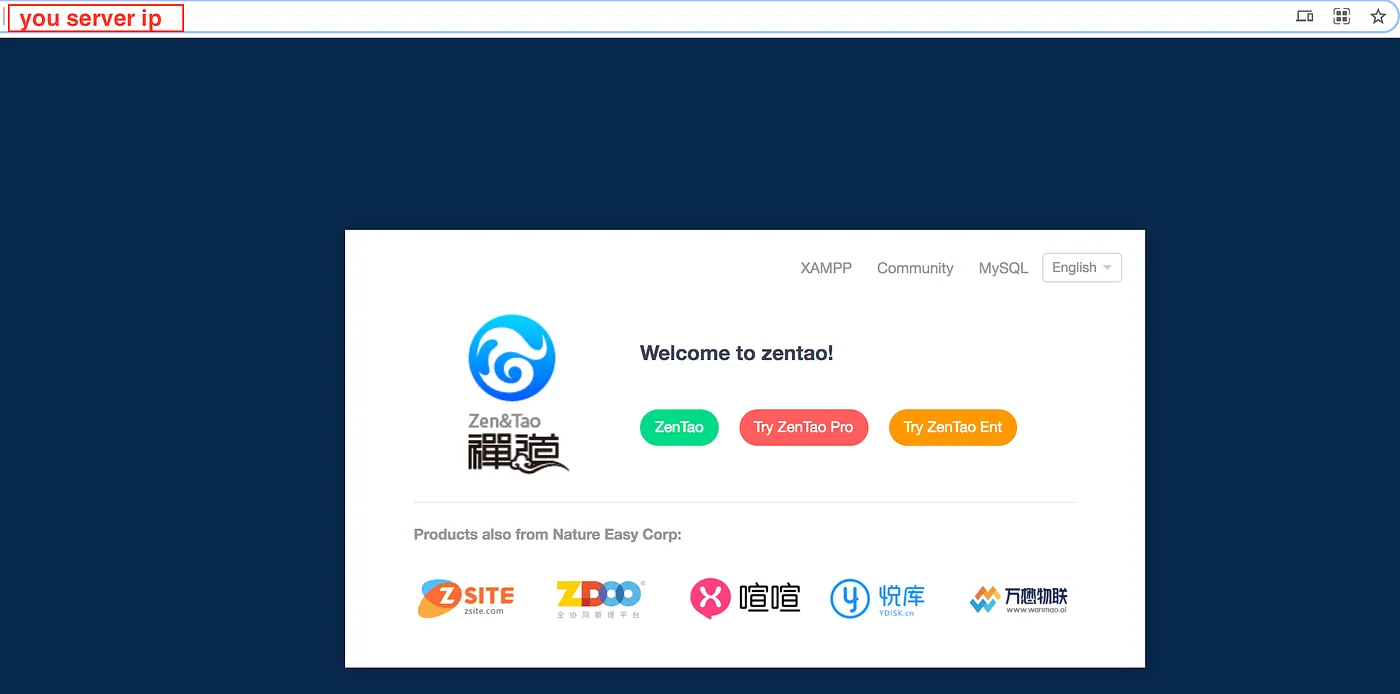The height and width of the screenshot is (694, 1400).
Task: Launch ZenTao with the green button
Action: click(679, 427)
